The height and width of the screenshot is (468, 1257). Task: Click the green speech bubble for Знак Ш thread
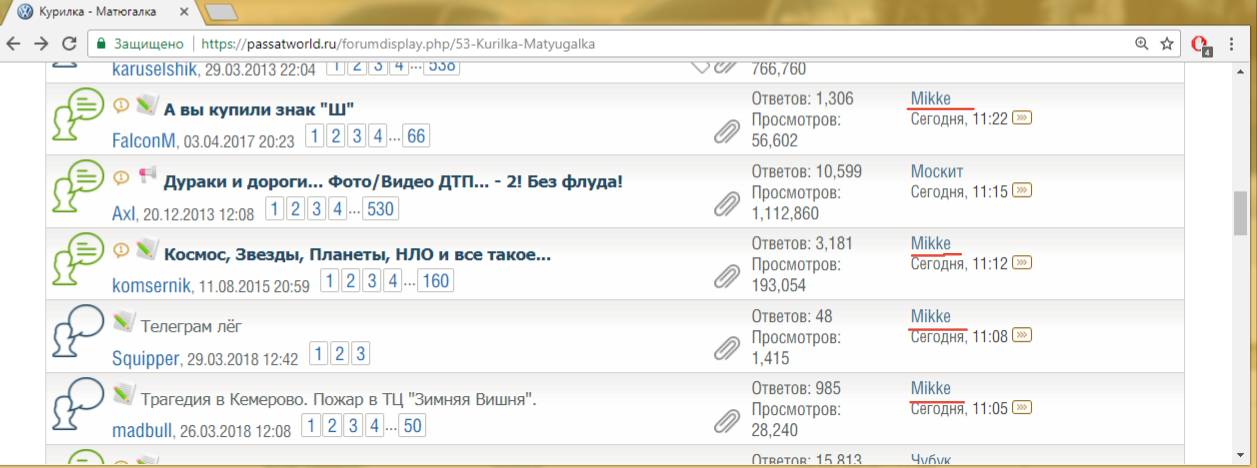[x=77, y=117]
